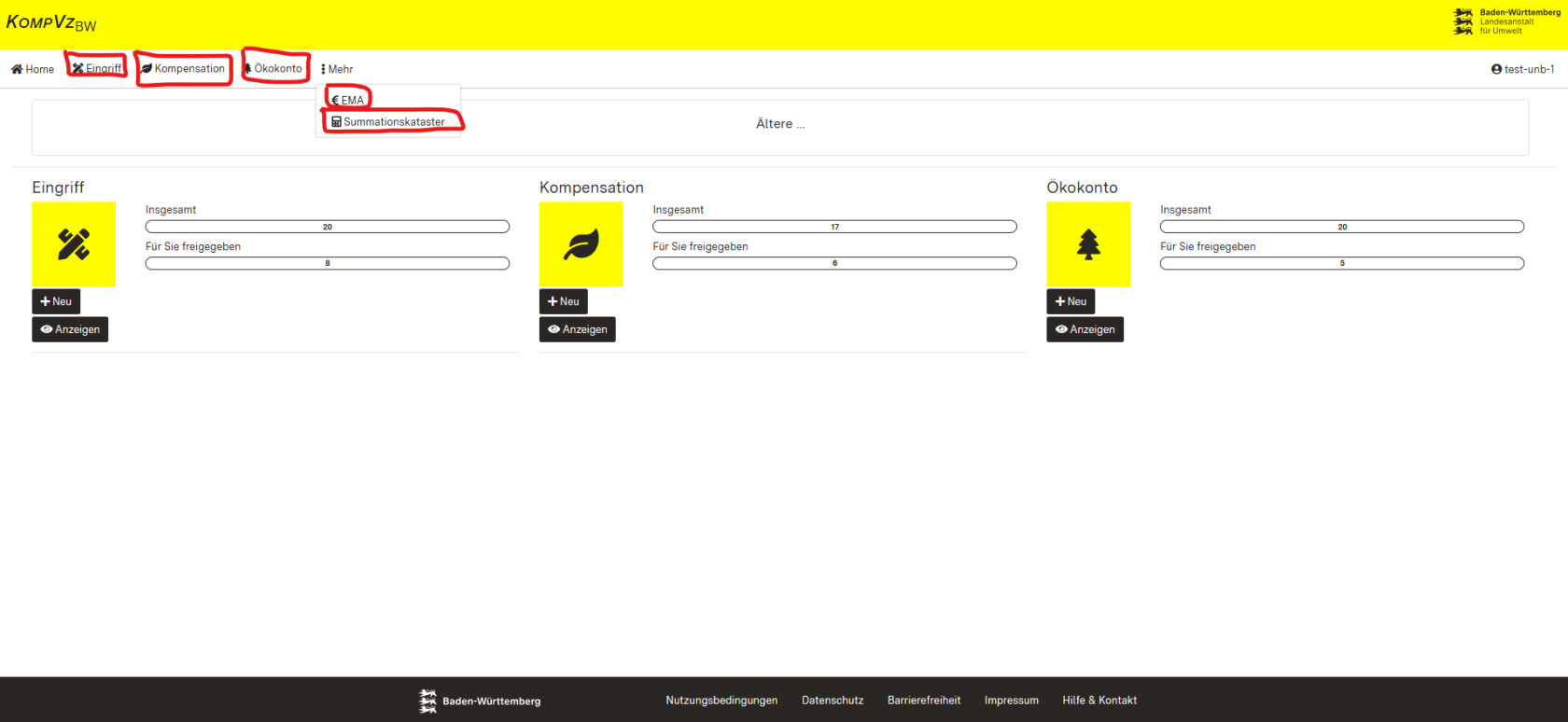Open the Eingriff navigation item
Image resolution: width=1568 pixels, height=722 pixels.
tap(97, 68)
